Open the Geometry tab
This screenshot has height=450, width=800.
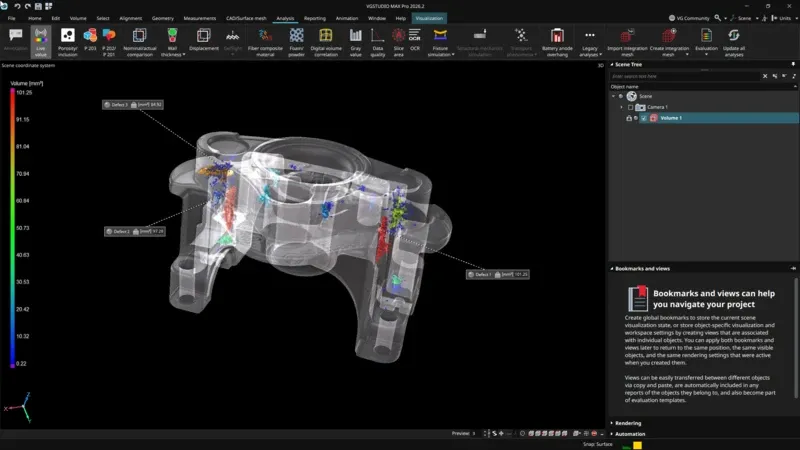tap(163, 18)
